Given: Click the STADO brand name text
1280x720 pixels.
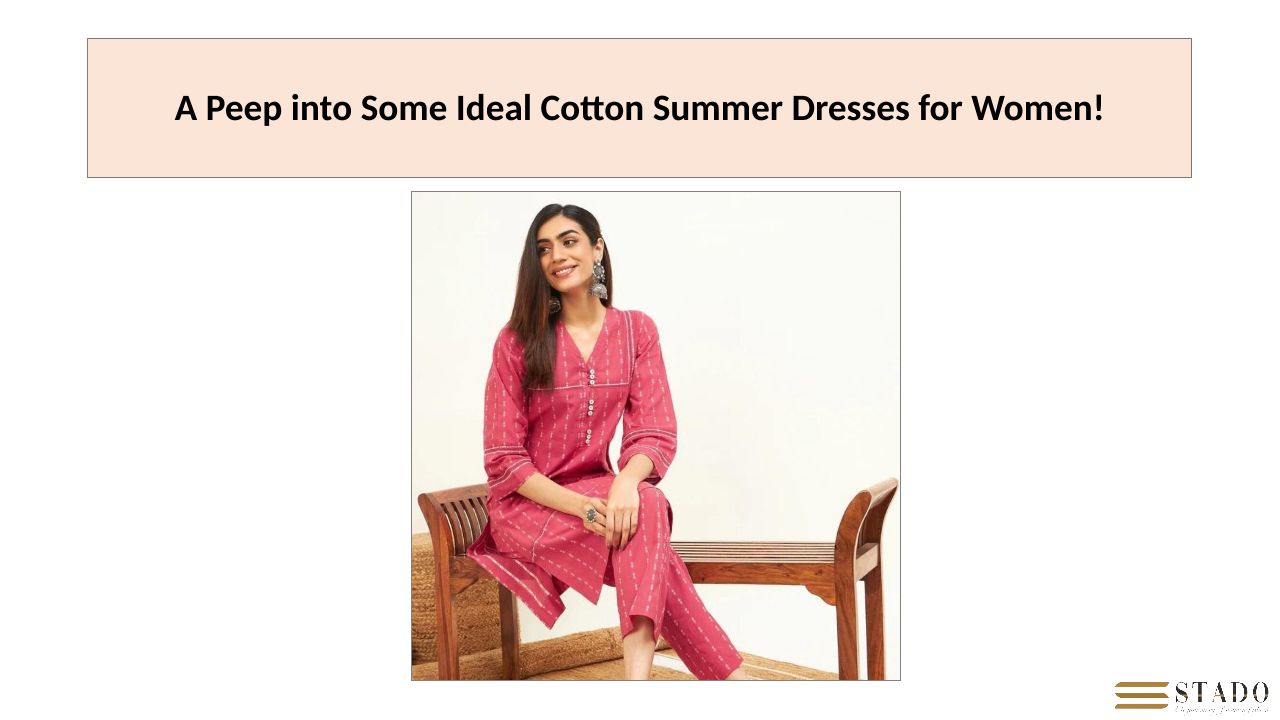Looking at the screenshot, I should tap(1222, 692).
